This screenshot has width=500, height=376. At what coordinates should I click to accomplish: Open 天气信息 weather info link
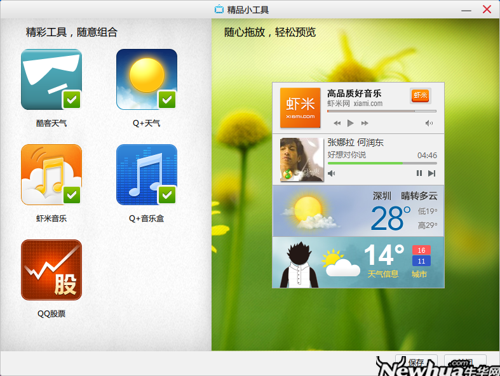(383, 274)
